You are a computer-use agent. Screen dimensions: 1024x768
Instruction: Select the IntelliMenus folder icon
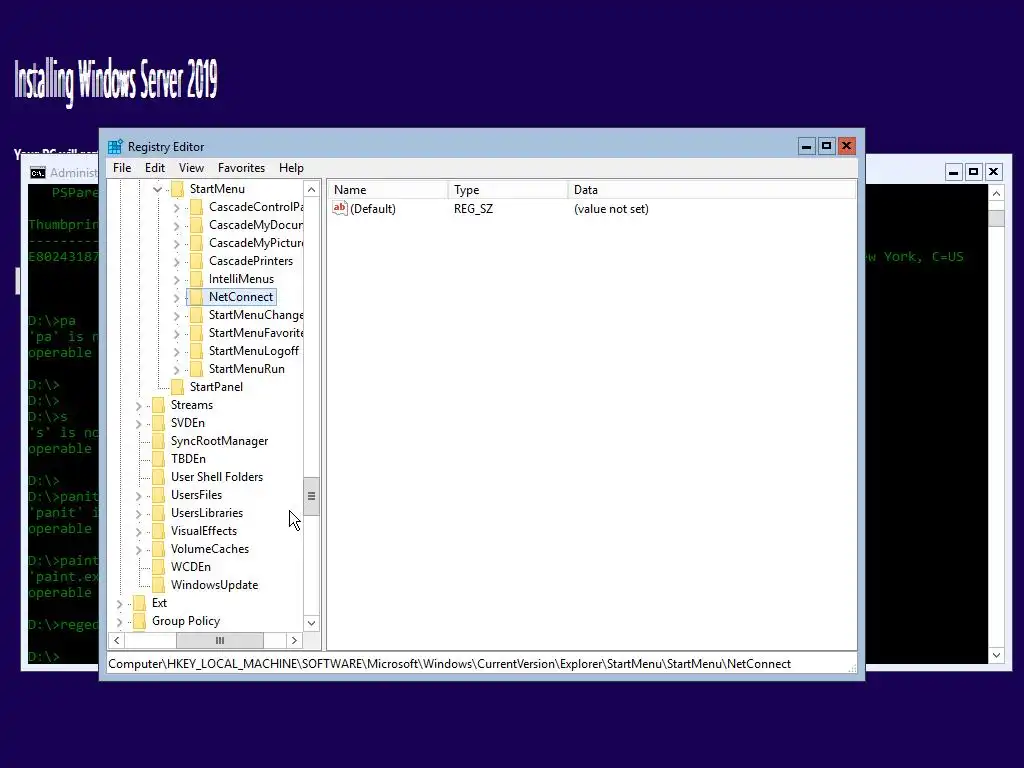pos(196,280)
